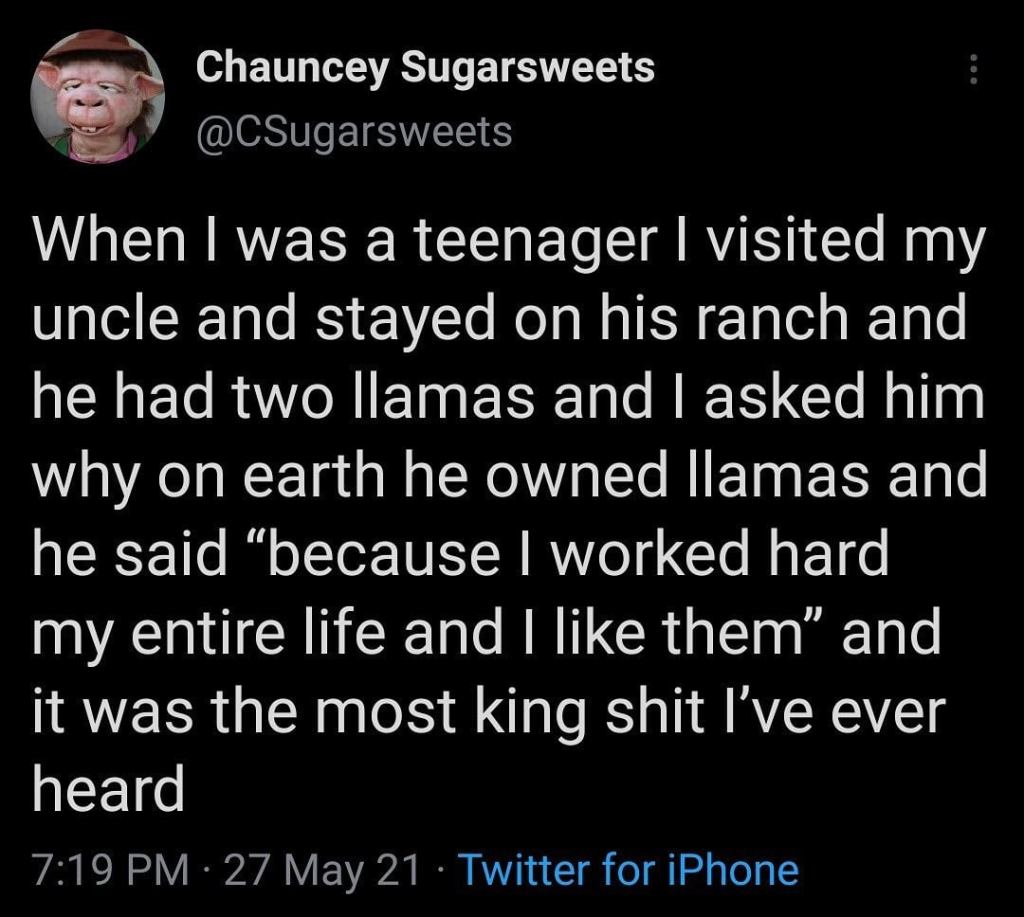Click the 7:19 PM timestamp
1024x917 pixels.
110,870
